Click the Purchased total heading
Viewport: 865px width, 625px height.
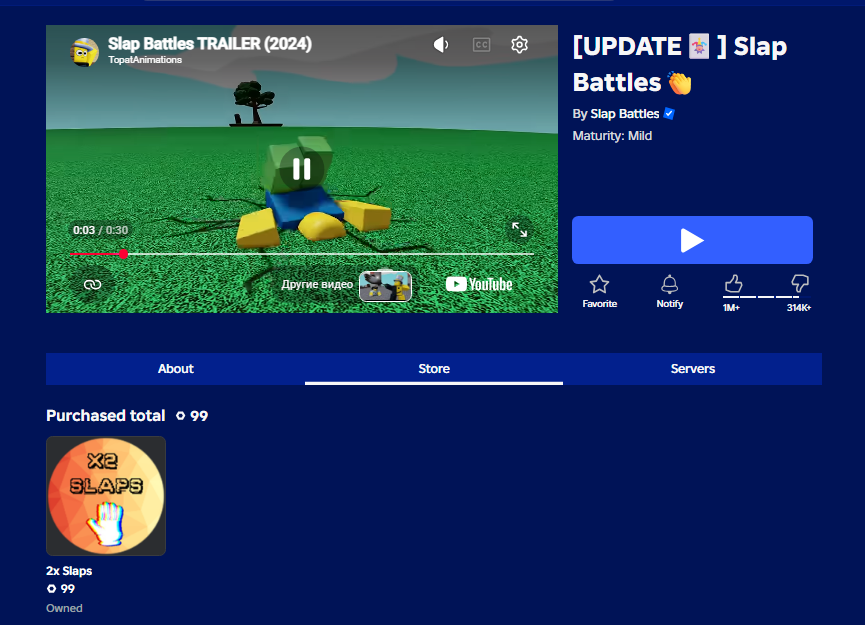(x=106, y=415)
